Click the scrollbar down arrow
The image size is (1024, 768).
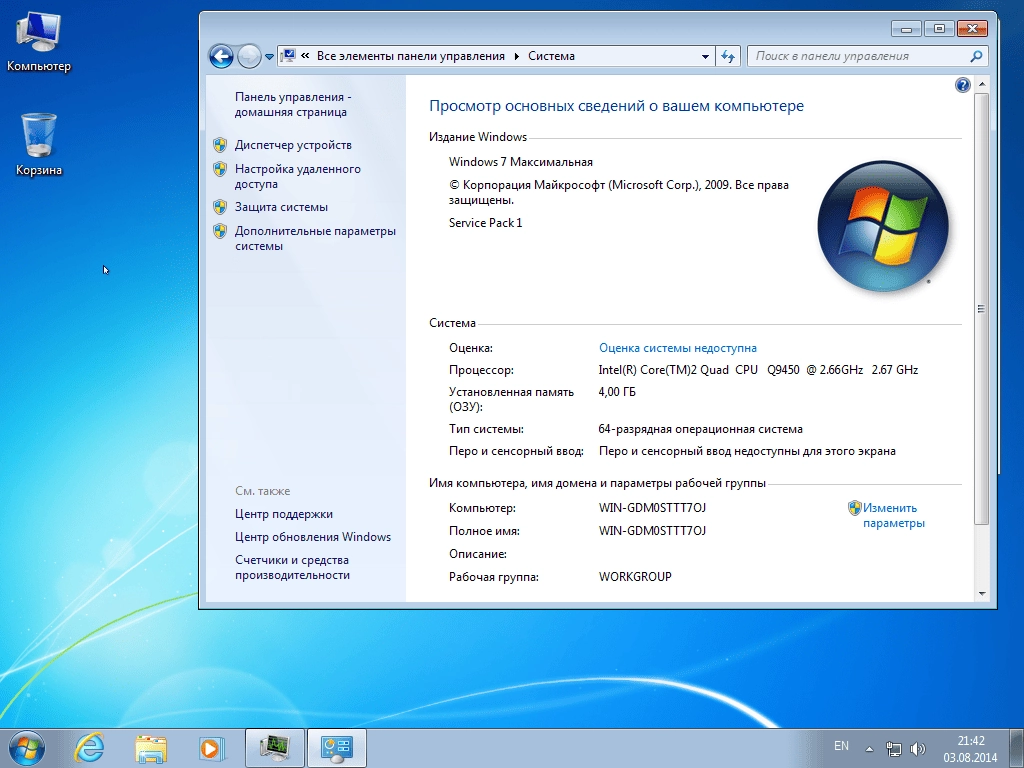click(982, 594)
